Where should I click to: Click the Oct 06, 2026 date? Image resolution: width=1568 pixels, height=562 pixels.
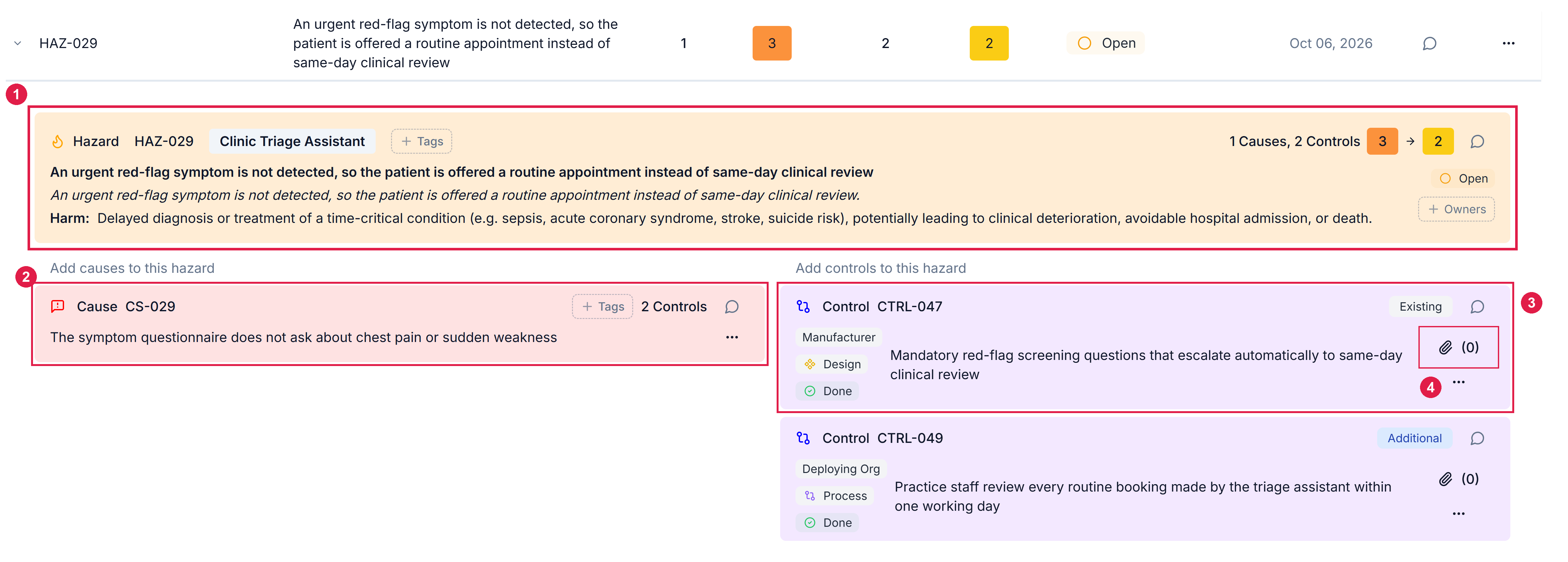(1331, 43)
